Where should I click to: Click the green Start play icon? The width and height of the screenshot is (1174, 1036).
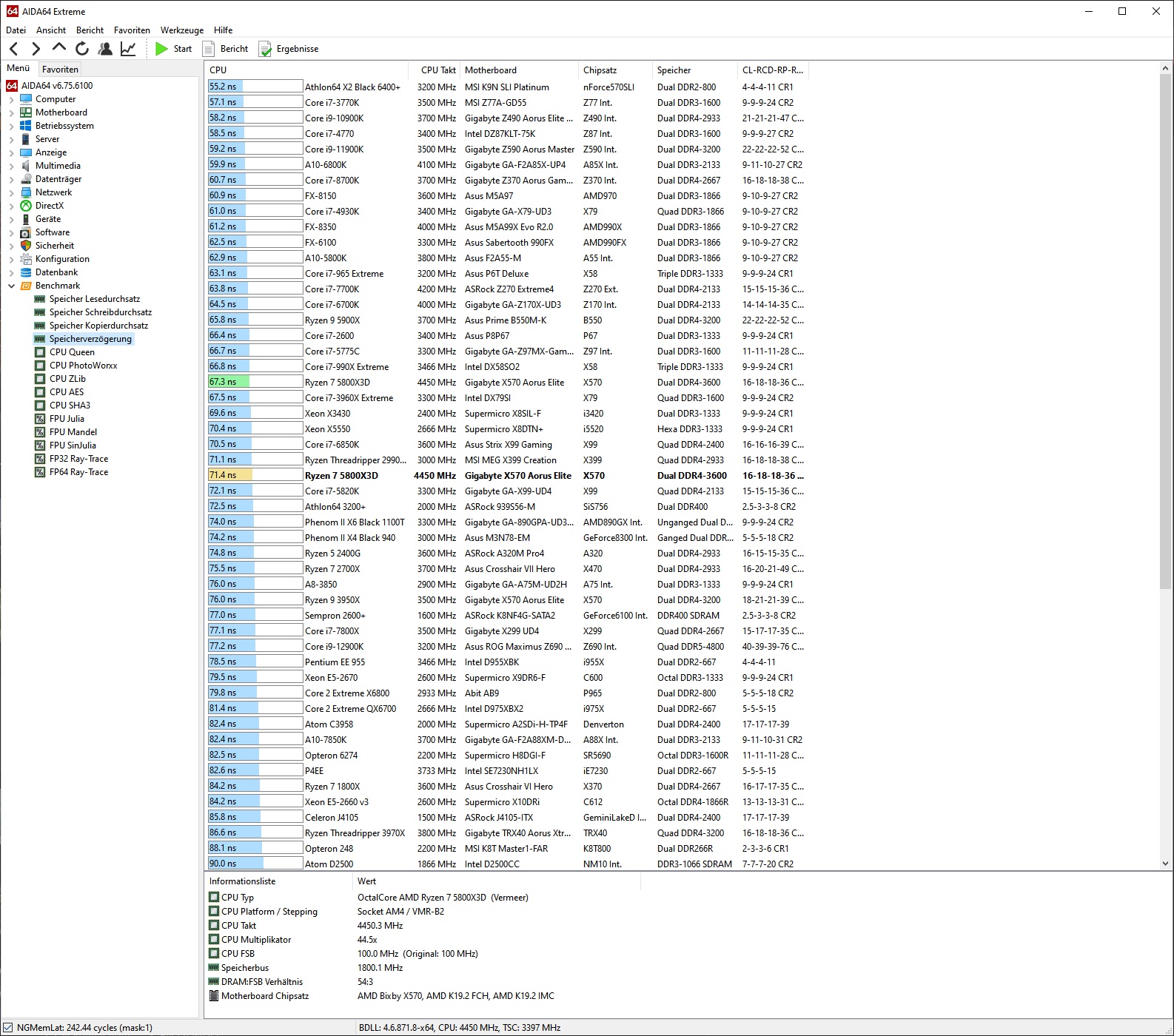click(x=161, y=49)
